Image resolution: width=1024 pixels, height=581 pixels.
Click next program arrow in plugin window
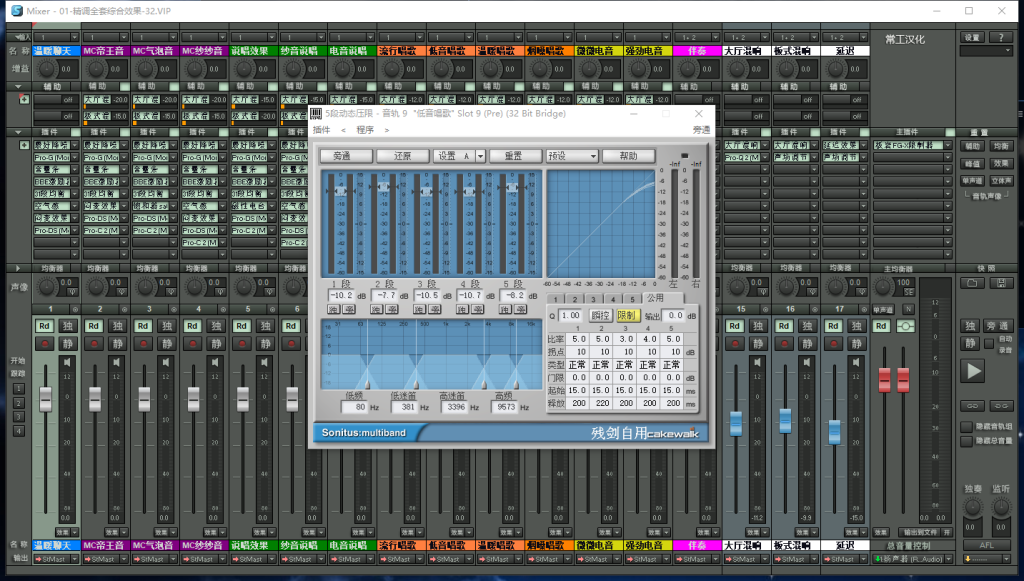[x=387, y=130]
